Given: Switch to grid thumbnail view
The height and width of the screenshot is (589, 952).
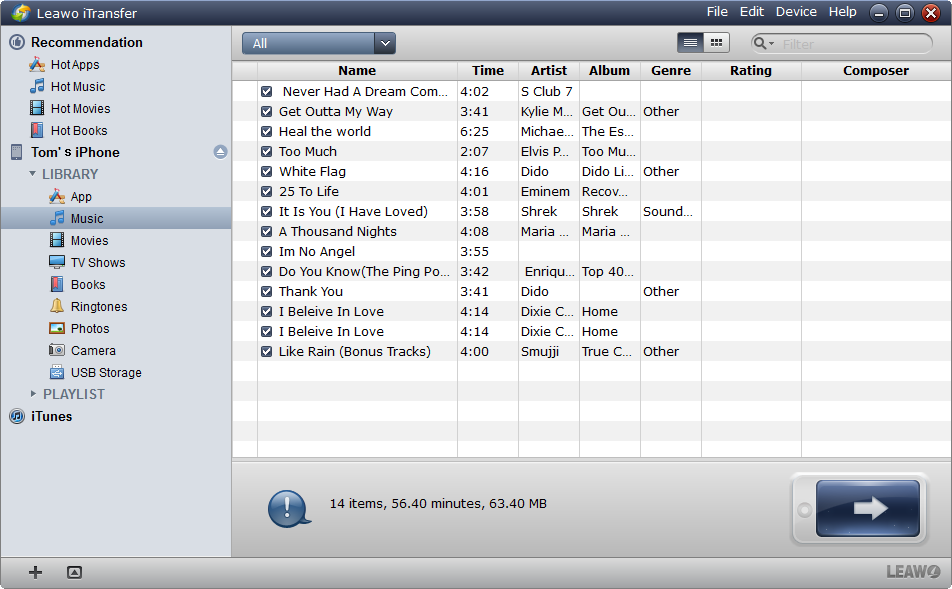Looking at the screenshot, I should 716,43.
